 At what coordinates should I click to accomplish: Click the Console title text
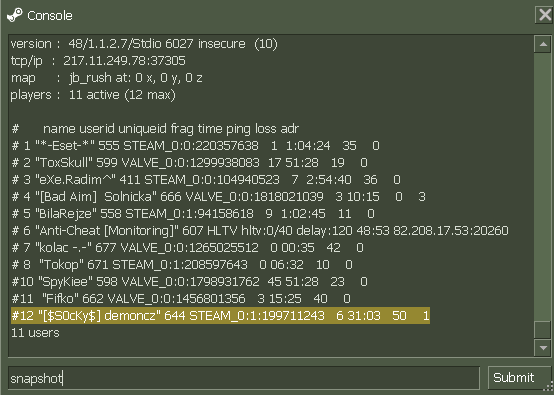coord(50,16)
